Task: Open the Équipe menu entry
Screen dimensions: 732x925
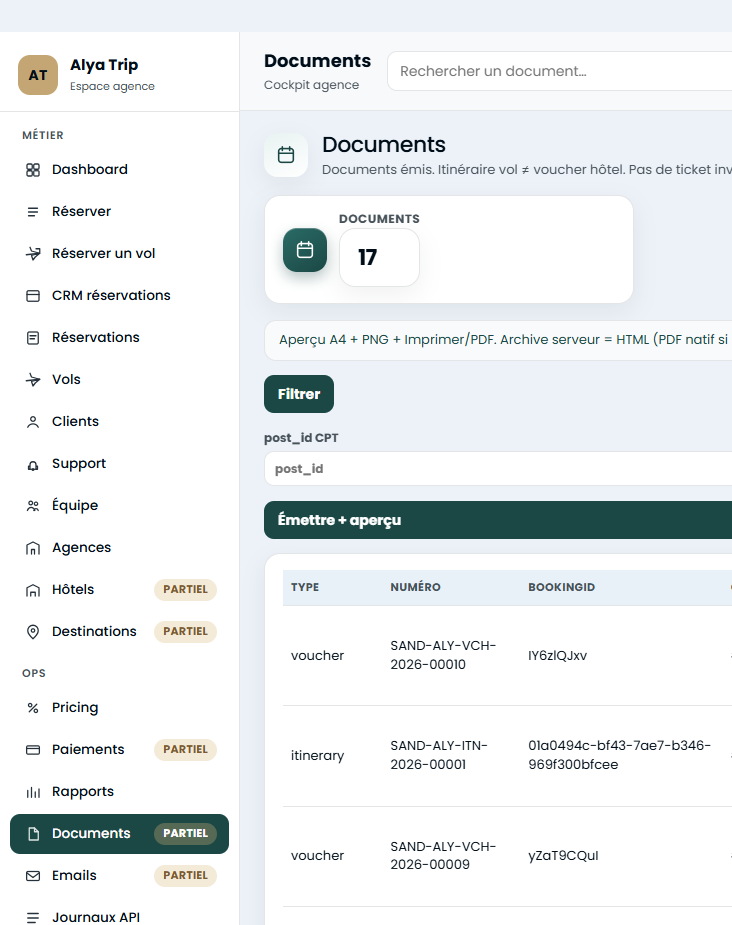Action: pyautogui.click(x=119, y=506)
